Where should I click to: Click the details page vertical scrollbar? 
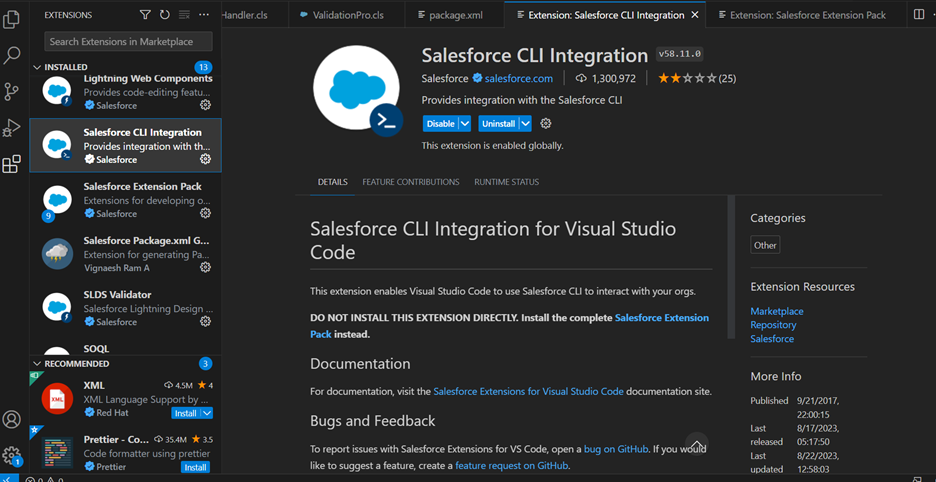click(731, 267)
